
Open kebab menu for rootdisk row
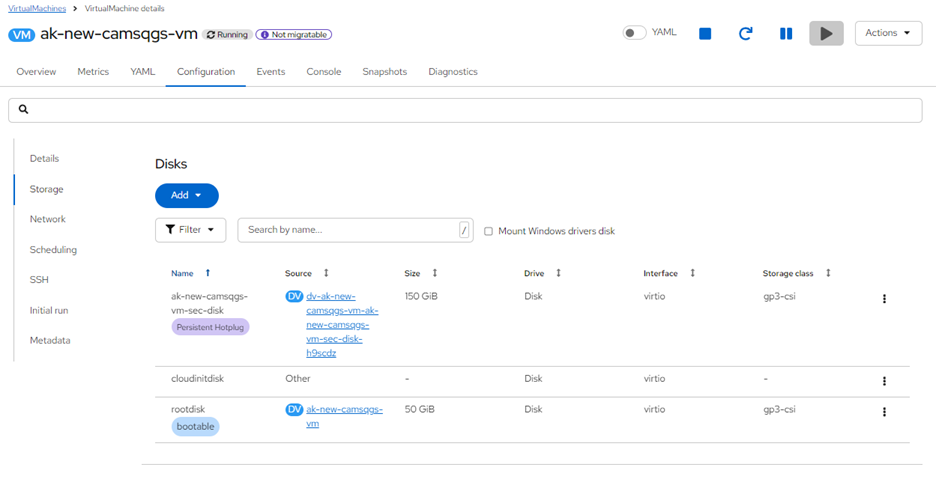tap(884, 412)
